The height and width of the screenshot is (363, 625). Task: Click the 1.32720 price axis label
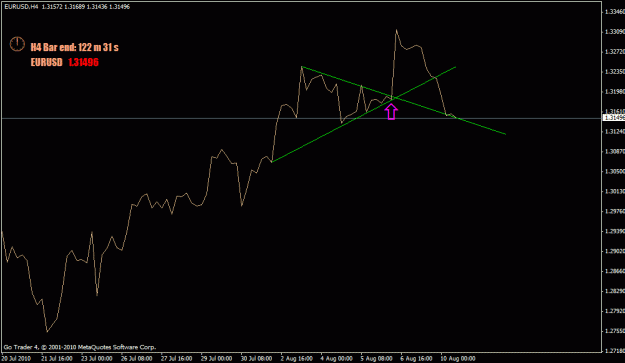point(615,52)
